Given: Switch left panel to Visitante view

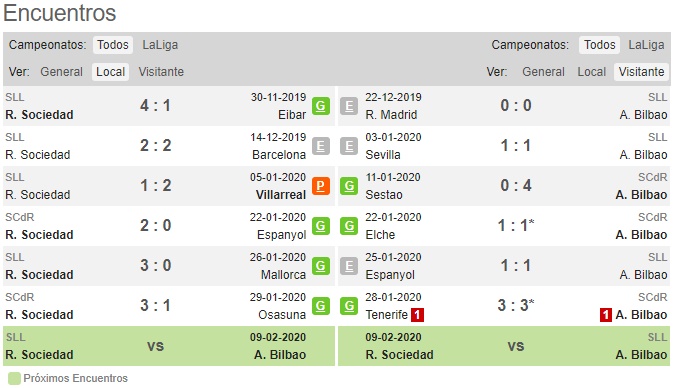Looking at the screenshot, I should pyautogui.click(x=161, y=72).
